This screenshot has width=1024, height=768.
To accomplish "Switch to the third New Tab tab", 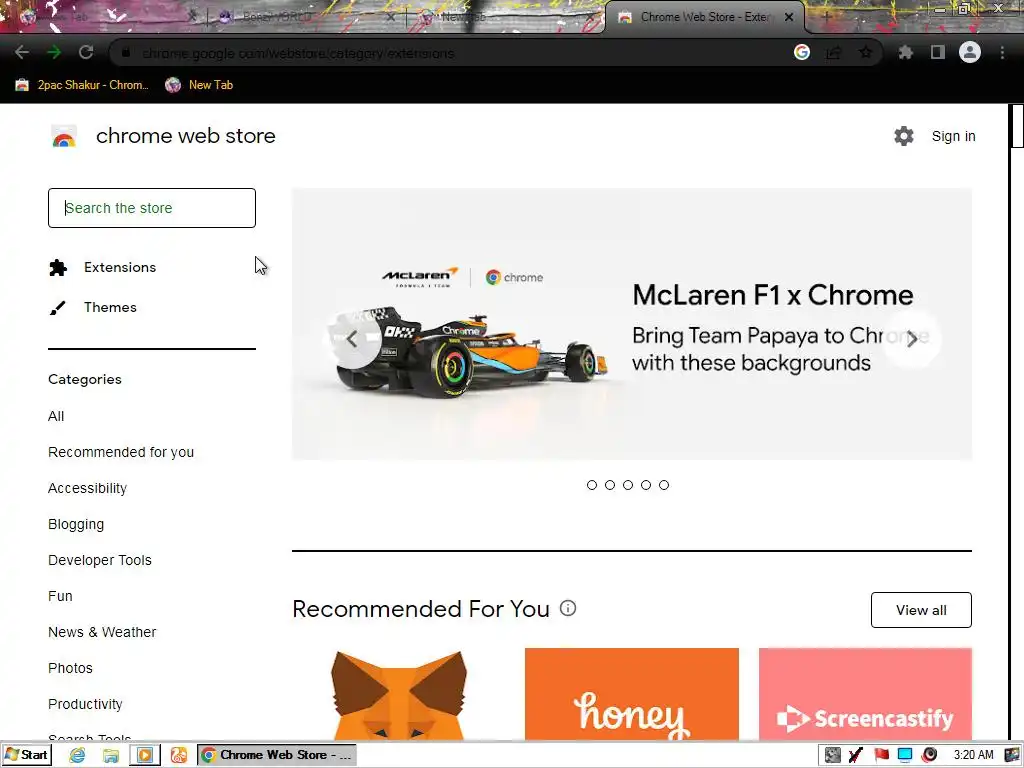I will (x=503, y=17).
